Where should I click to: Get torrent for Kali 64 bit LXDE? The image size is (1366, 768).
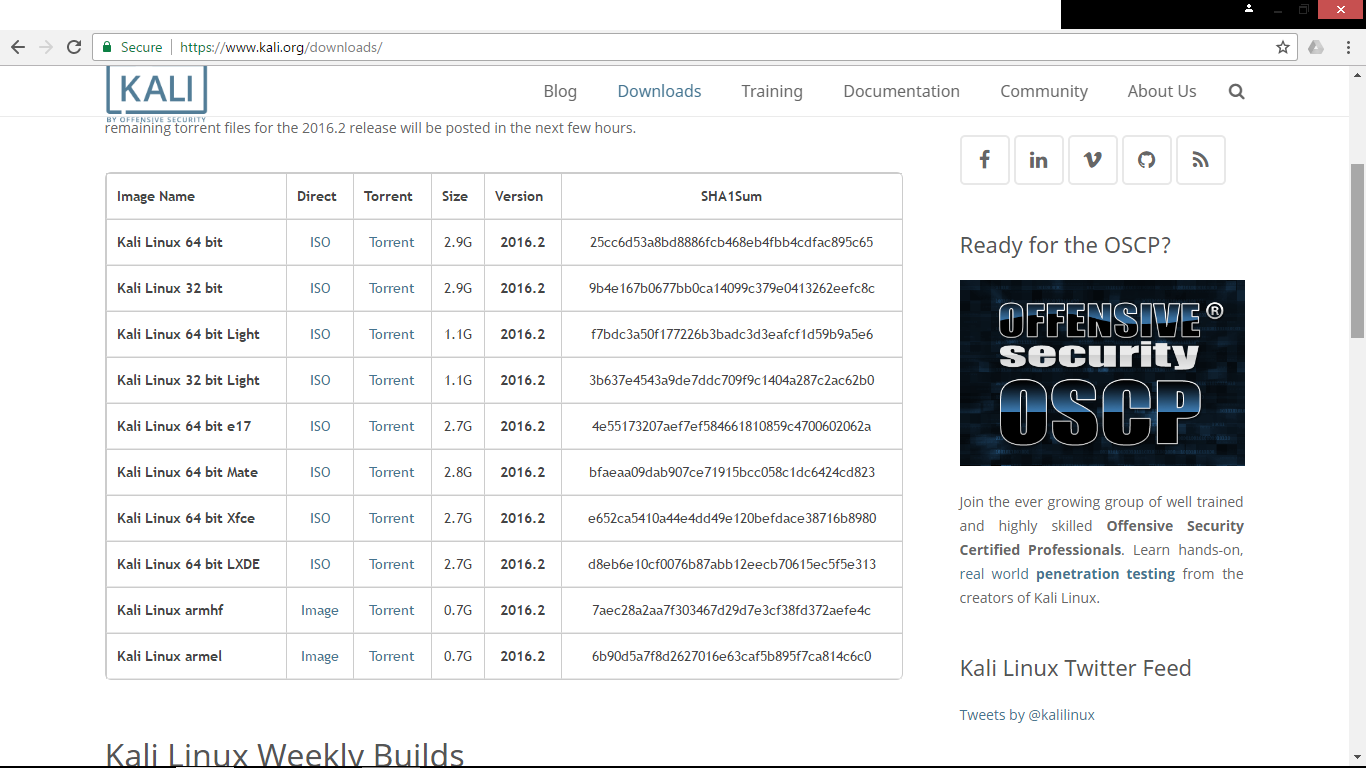[x=391, y=564]
